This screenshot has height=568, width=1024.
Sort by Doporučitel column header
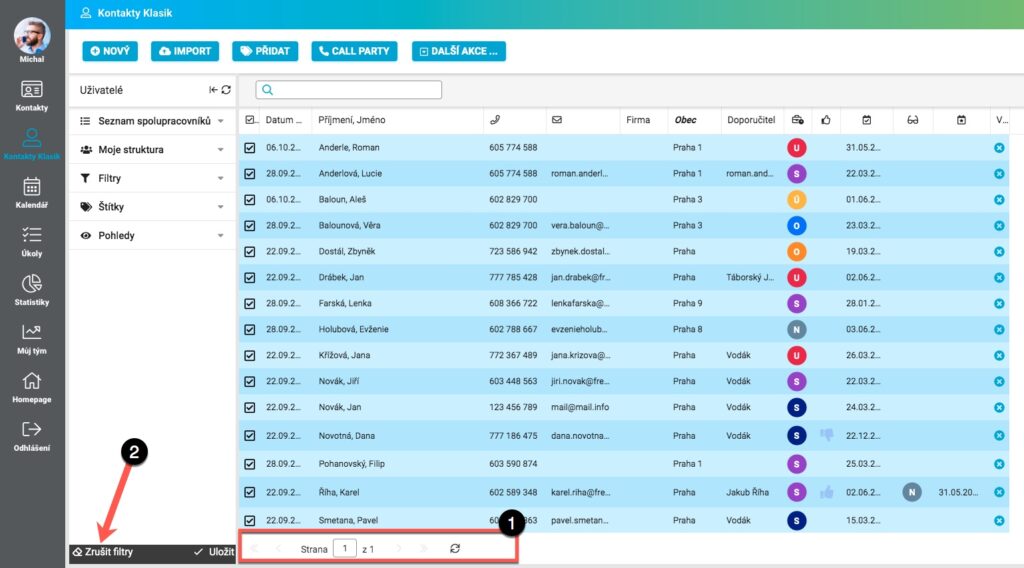pos(751,120)
